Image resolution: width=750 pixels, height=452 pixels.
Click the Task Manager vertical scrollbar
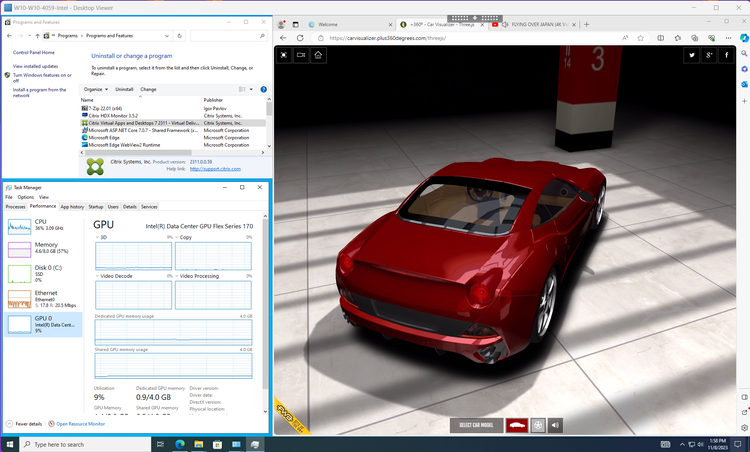(265, 313)
